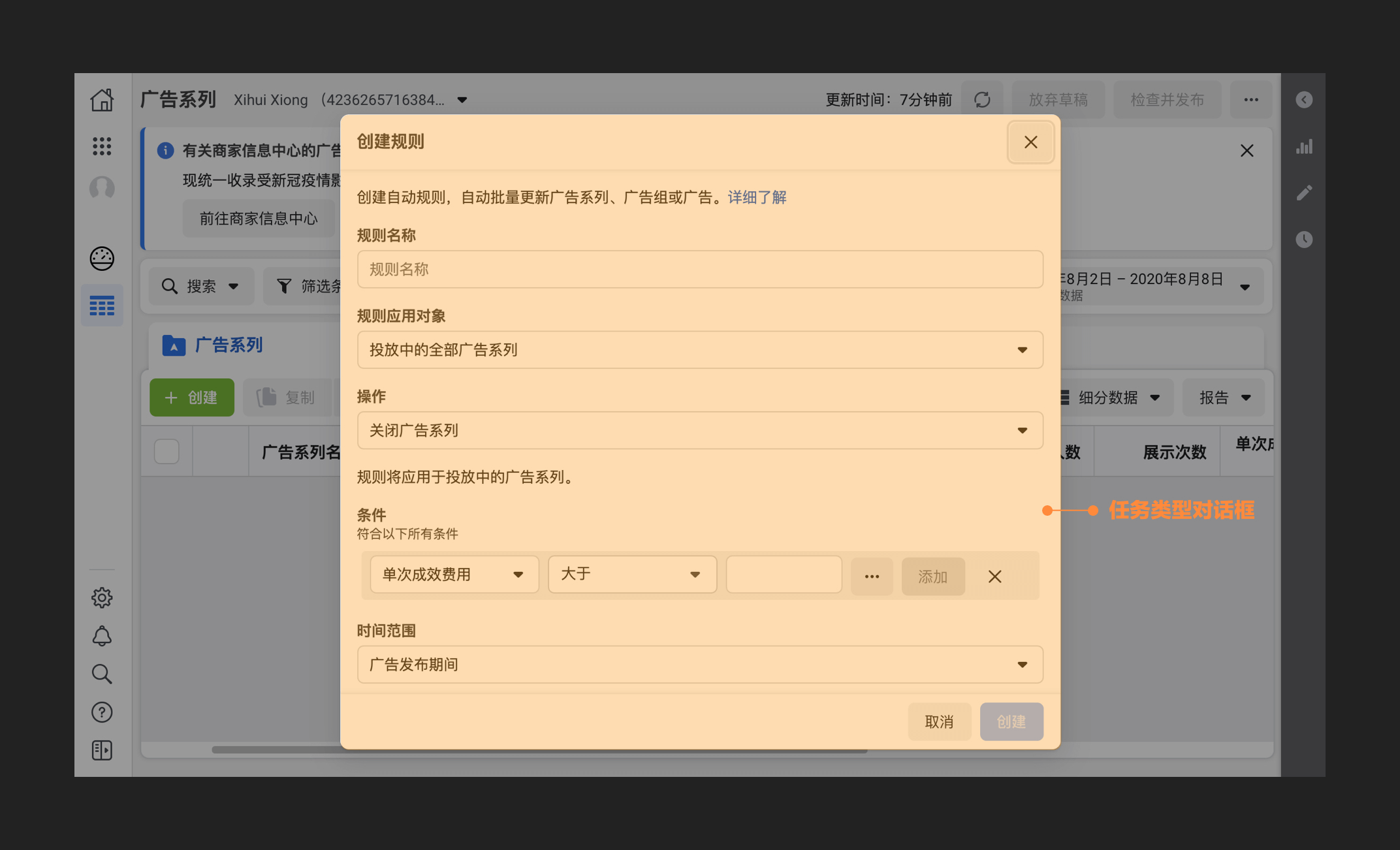Toggle the sidebar panel layout icon

click(102, 750)
